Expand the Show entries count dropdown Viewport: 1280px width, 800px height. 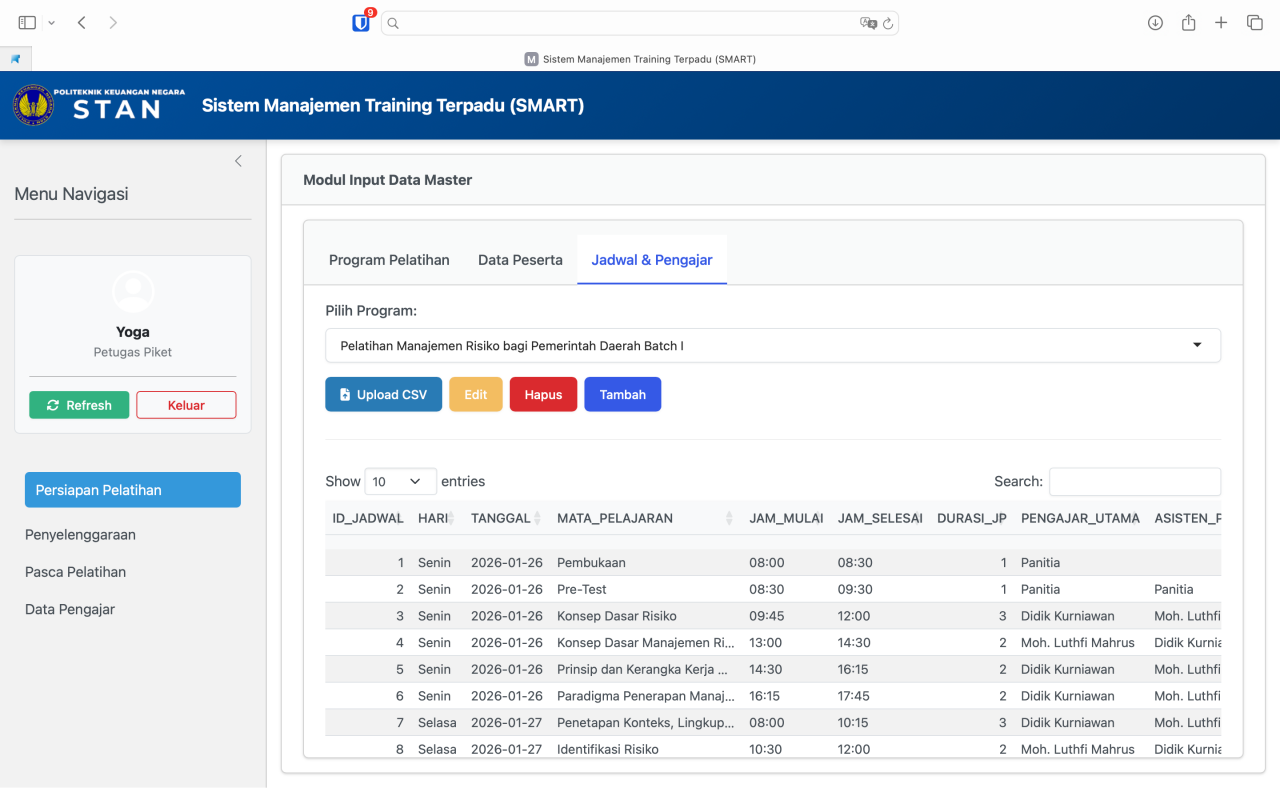[x=400, y=481]
